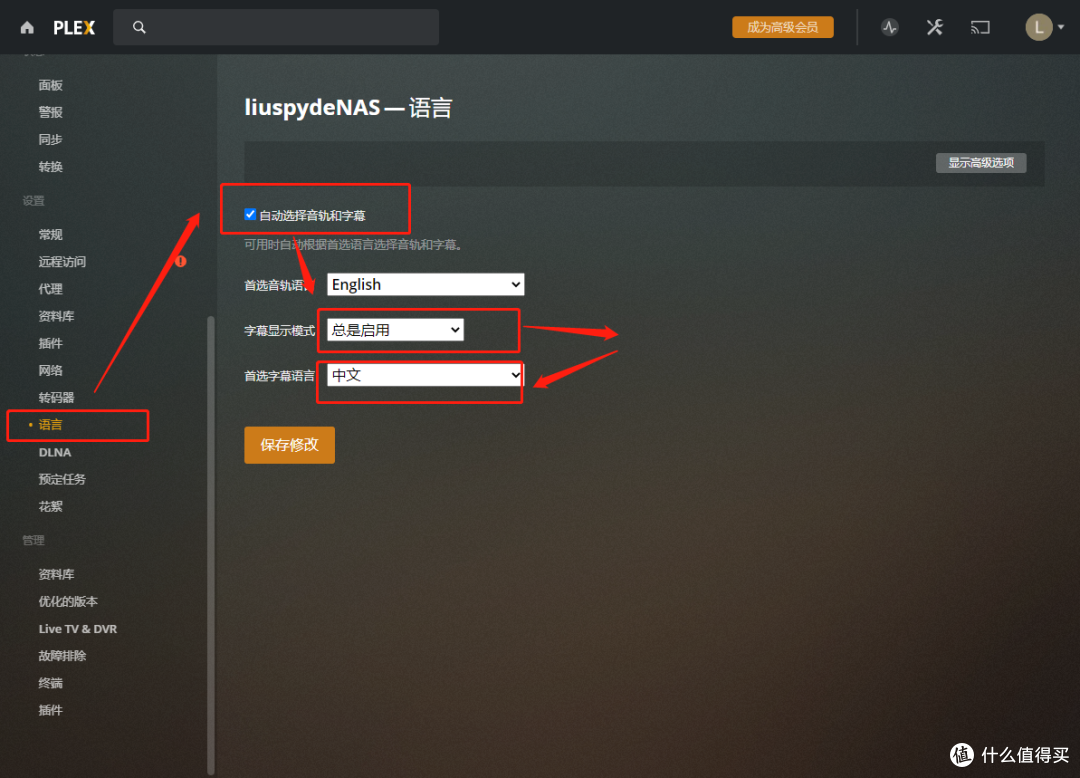The image size is (1080, 778).
Task: Click the 设置 section header
Action: [34, 201]
